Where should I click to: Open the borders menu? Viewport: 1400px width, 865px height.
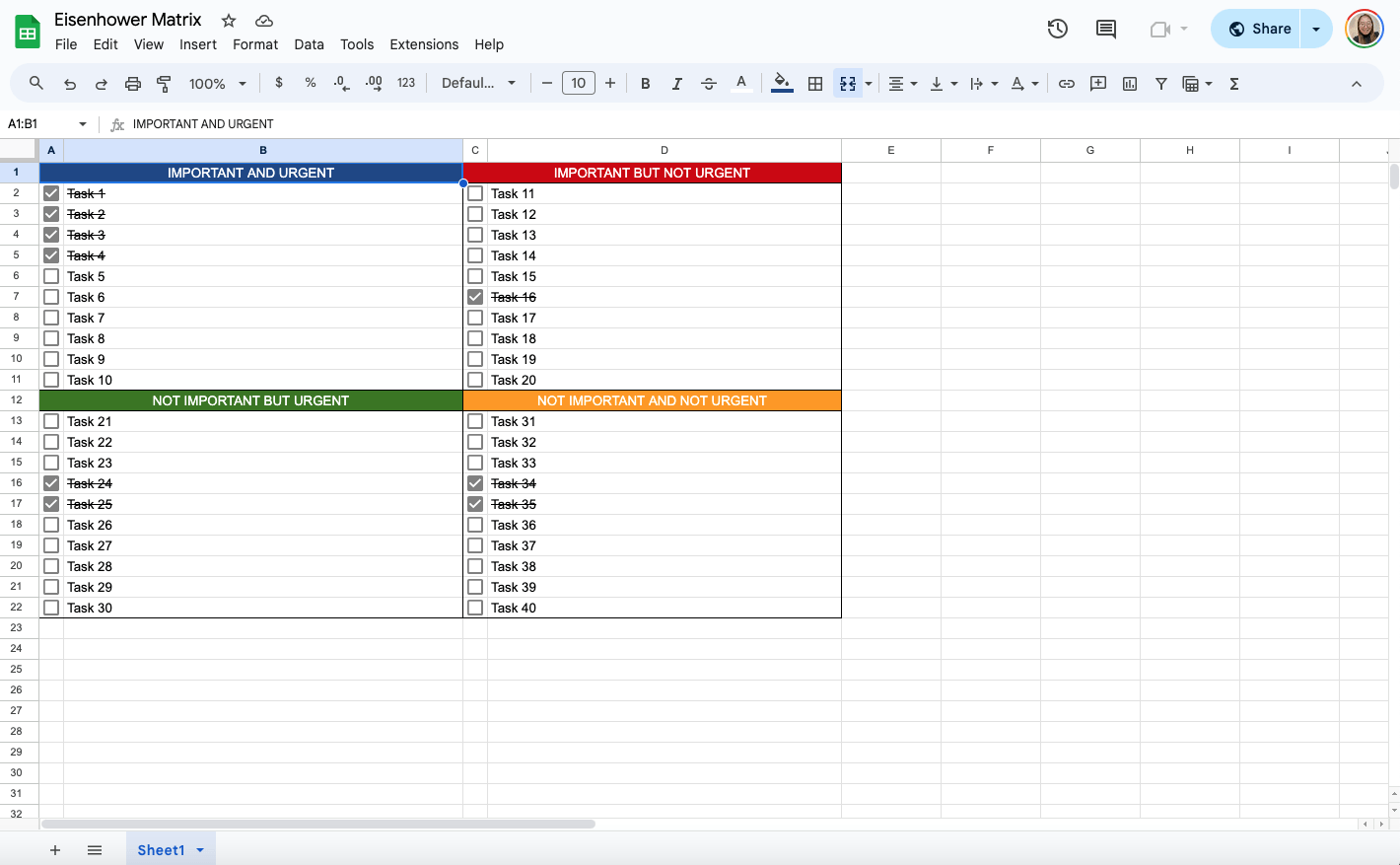(x=815, y=84)
